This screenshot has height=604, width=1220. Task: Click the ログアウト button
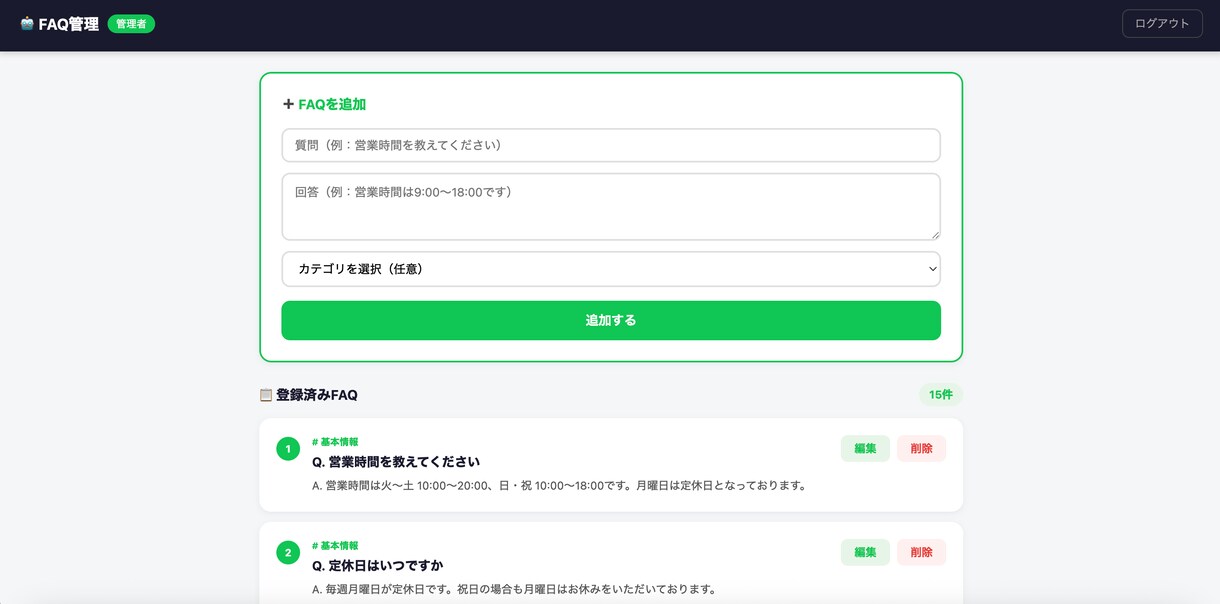1162,24
